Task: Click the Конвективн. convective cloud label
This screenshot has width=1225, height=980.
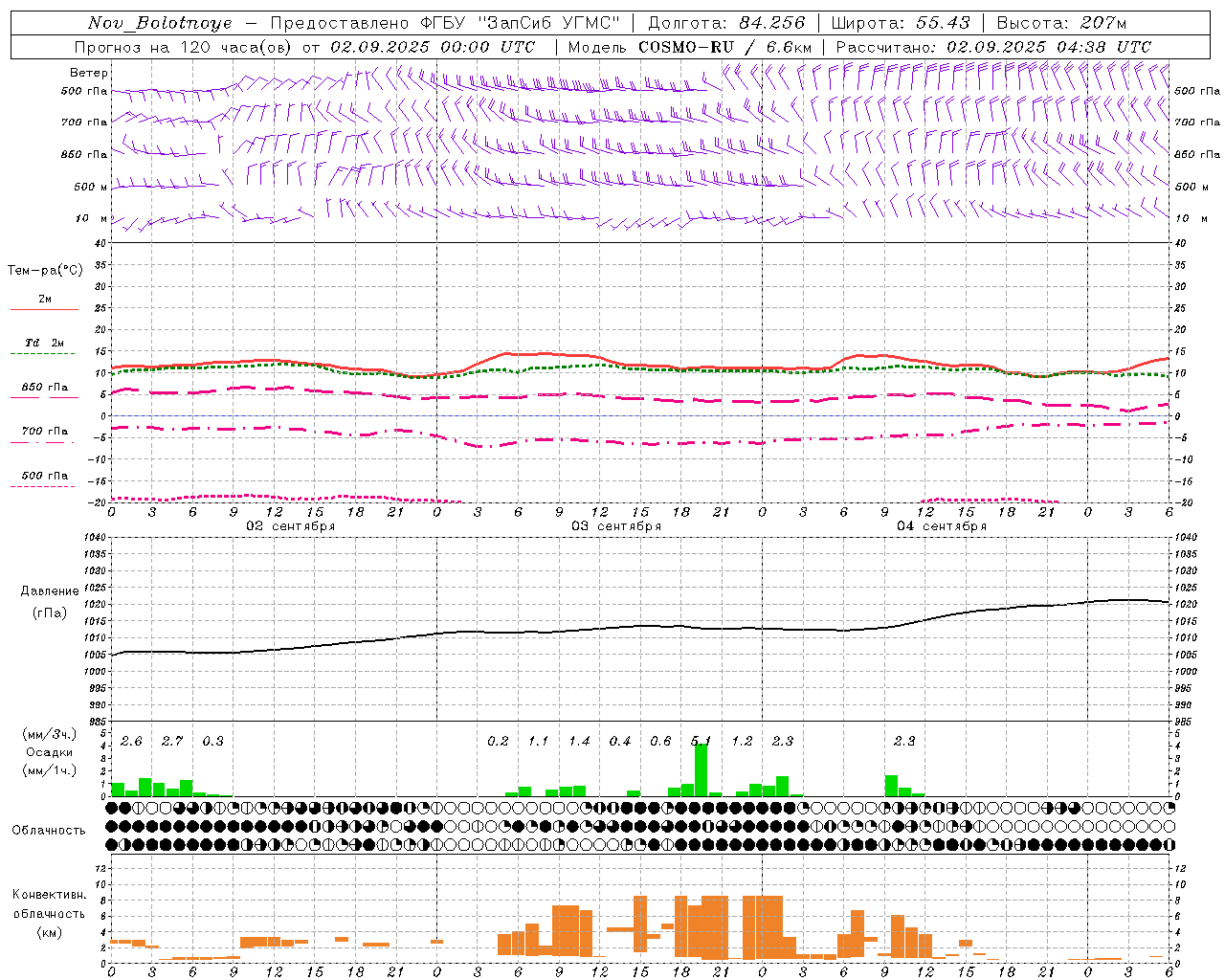Action: (50, 895)
